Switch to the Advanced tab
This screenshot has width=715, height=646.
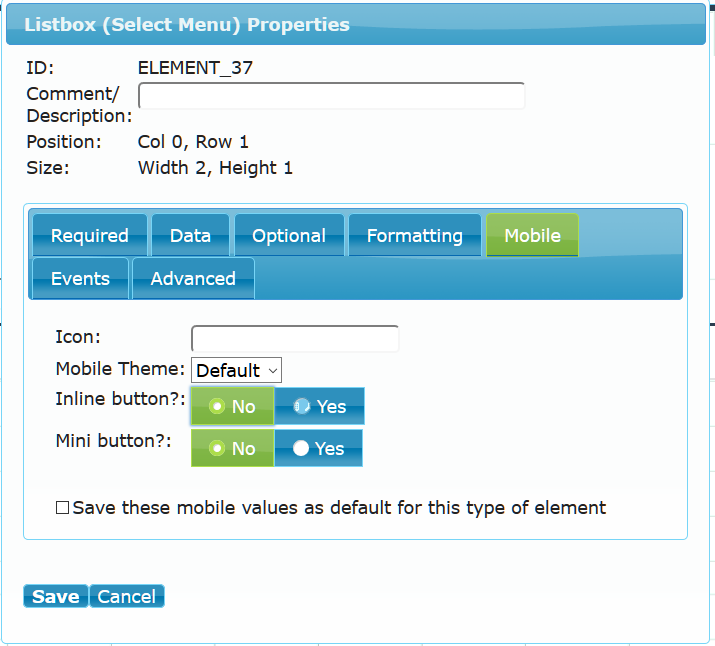(x=193, y=279)
